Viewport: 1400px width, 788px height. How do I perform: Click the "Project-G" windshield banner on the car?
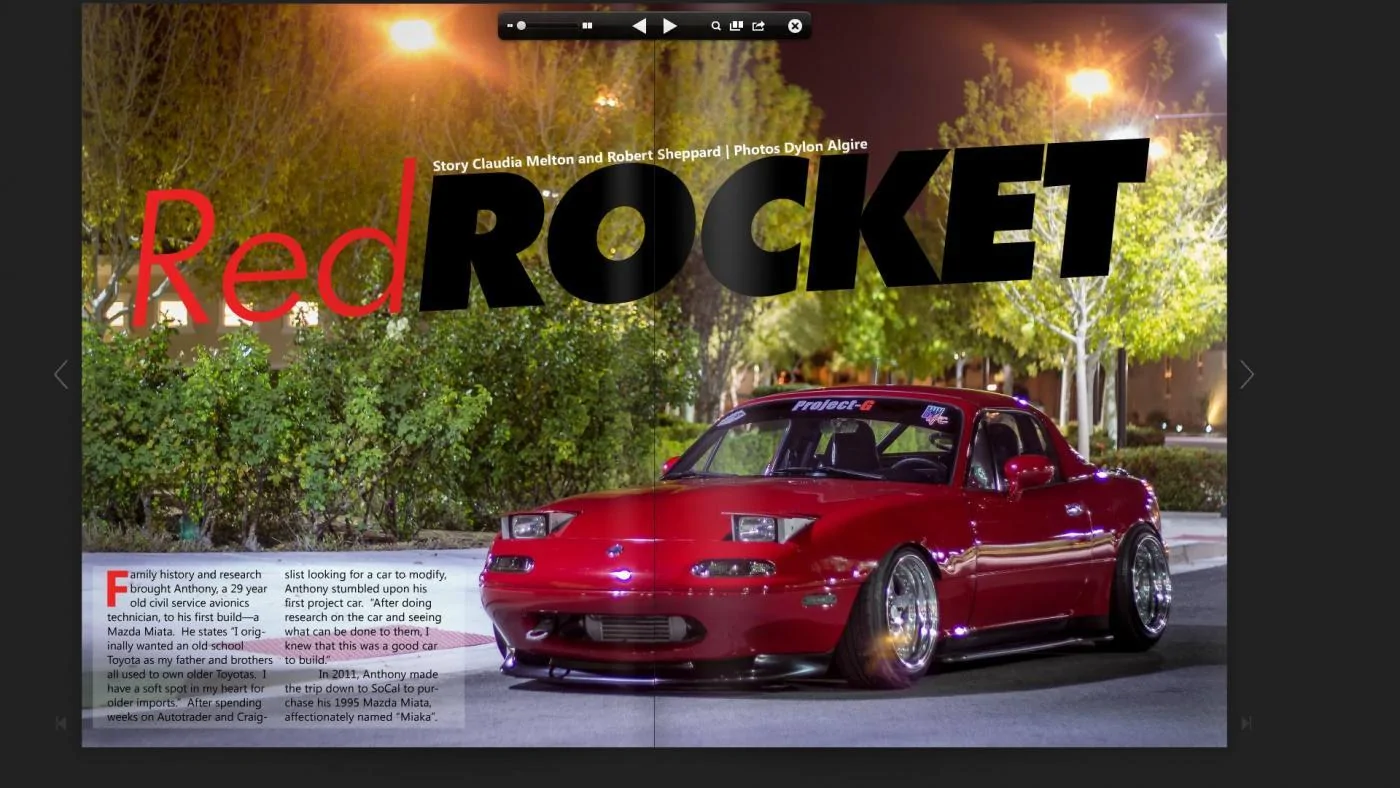tap(832, 405)
